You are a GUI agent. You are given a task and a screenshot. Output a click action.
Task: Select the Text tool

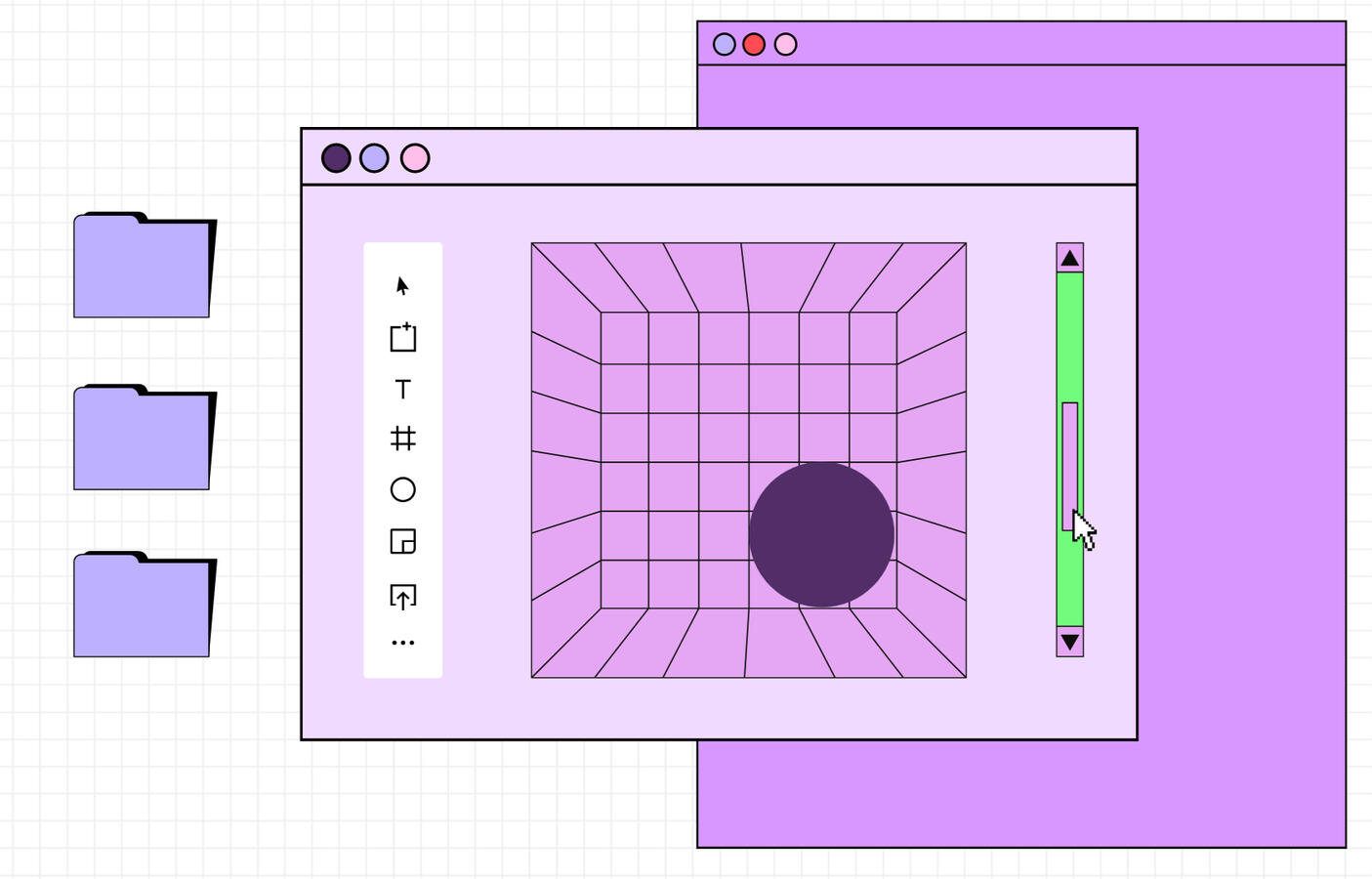point(402,389)
